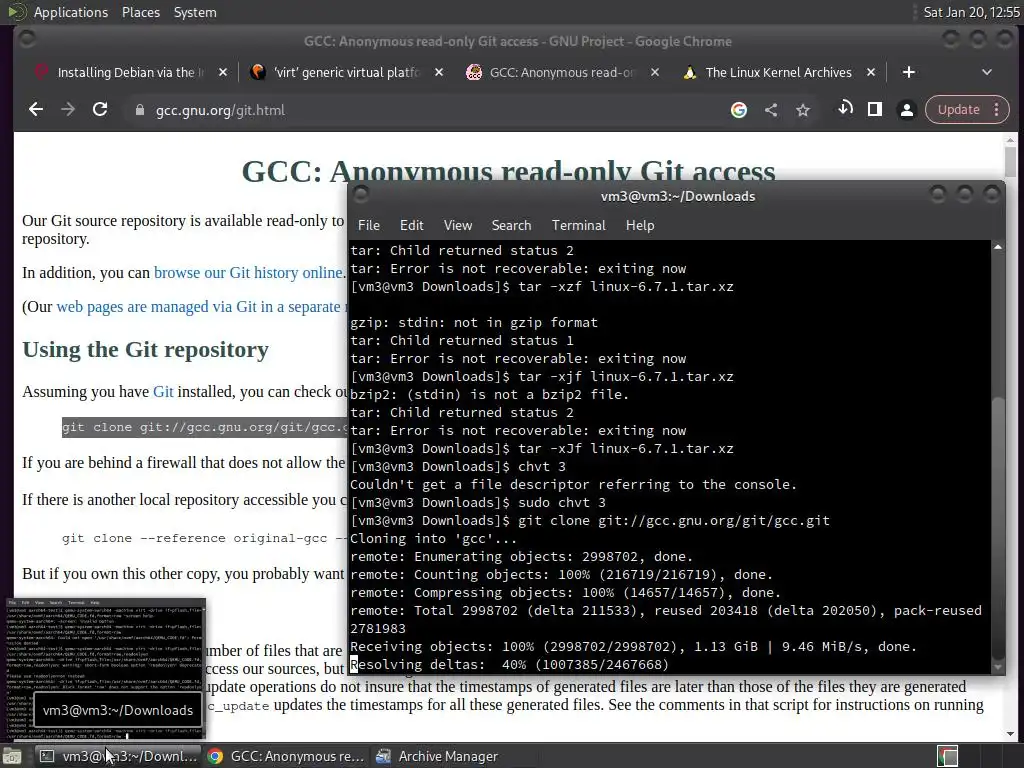The width and height of the screenshot is (1024, 768).
Task: Expand Chrome tab search chevron
Action: point(987,72)
